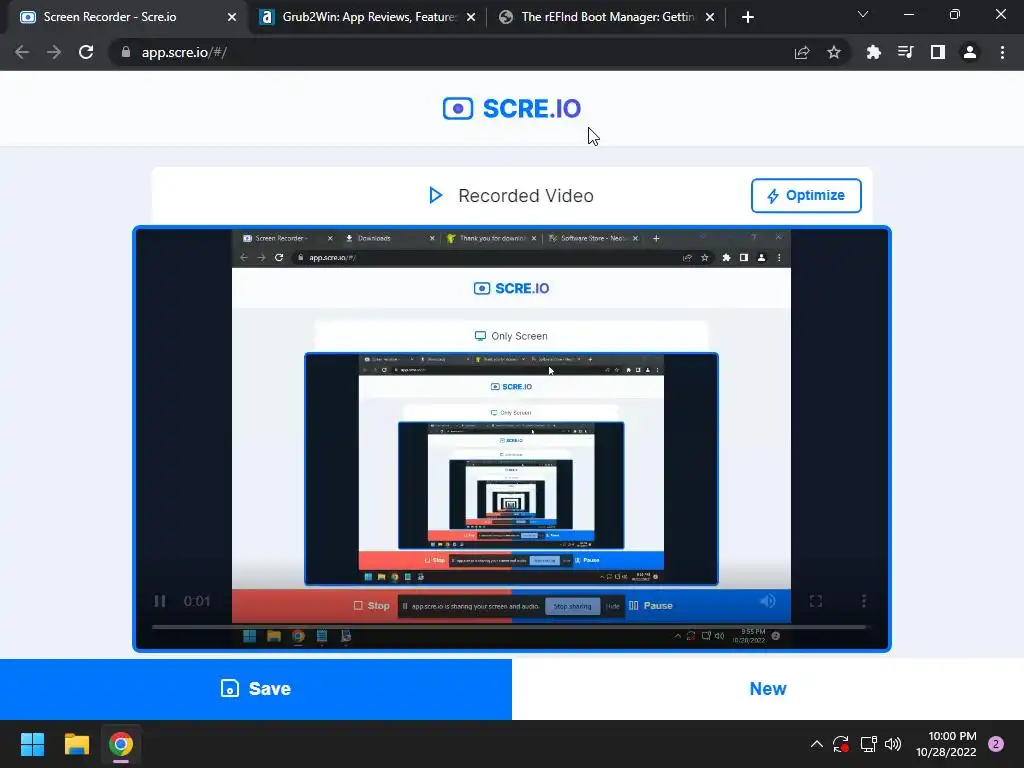Click the SCRE.IO logo at the top
The width and height of the screenshot is (1024, 768).
point(511,108)
